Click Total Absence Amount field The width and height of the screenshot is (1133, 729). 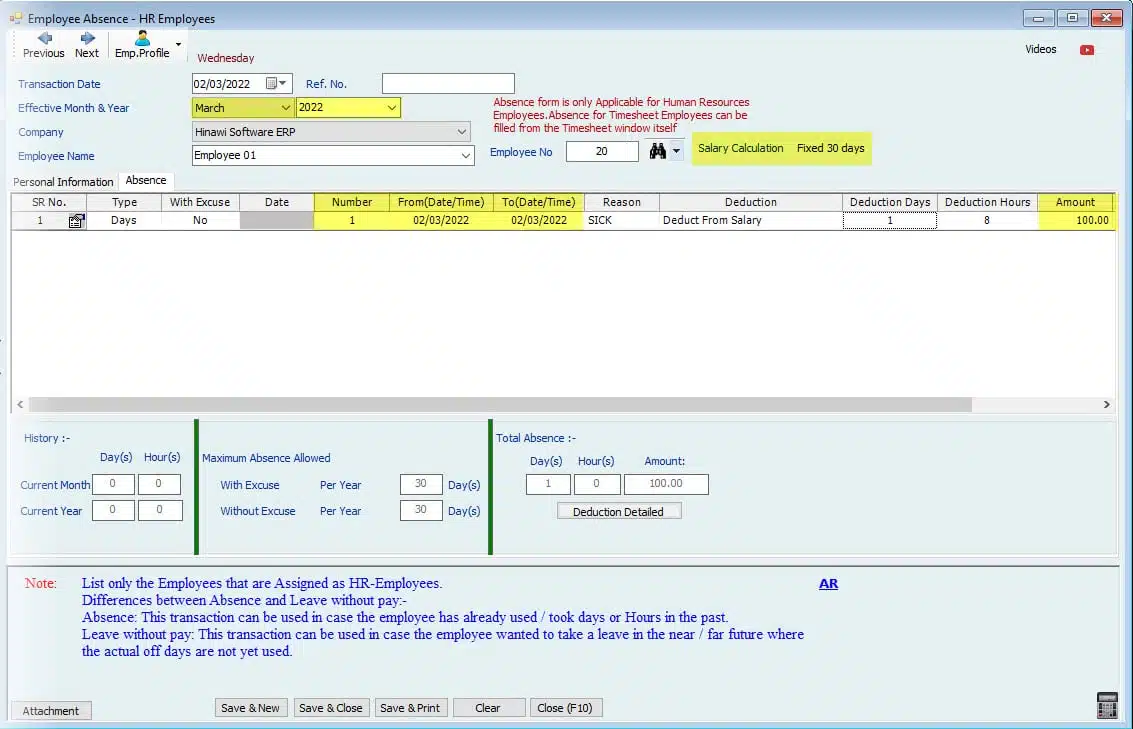pos(665,484)
